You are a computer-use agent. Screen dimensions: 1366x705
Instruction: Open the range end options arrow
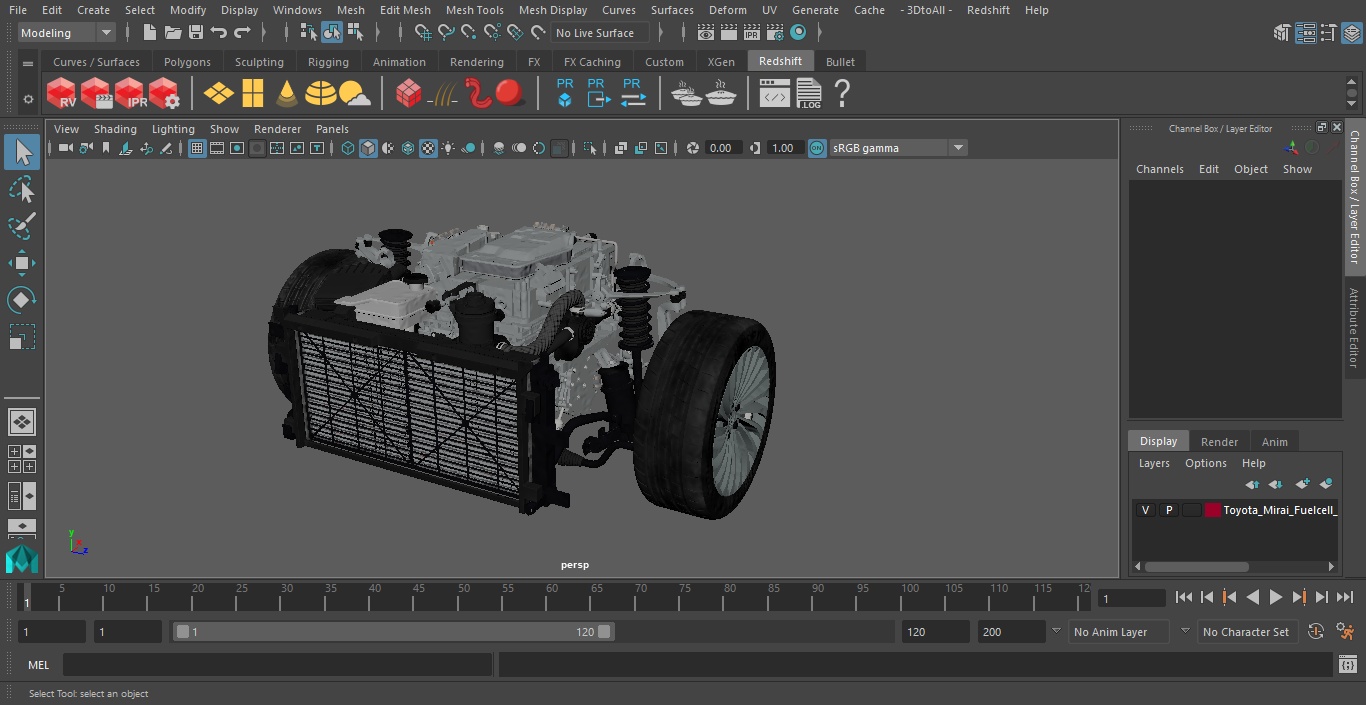coord(1056,631)
